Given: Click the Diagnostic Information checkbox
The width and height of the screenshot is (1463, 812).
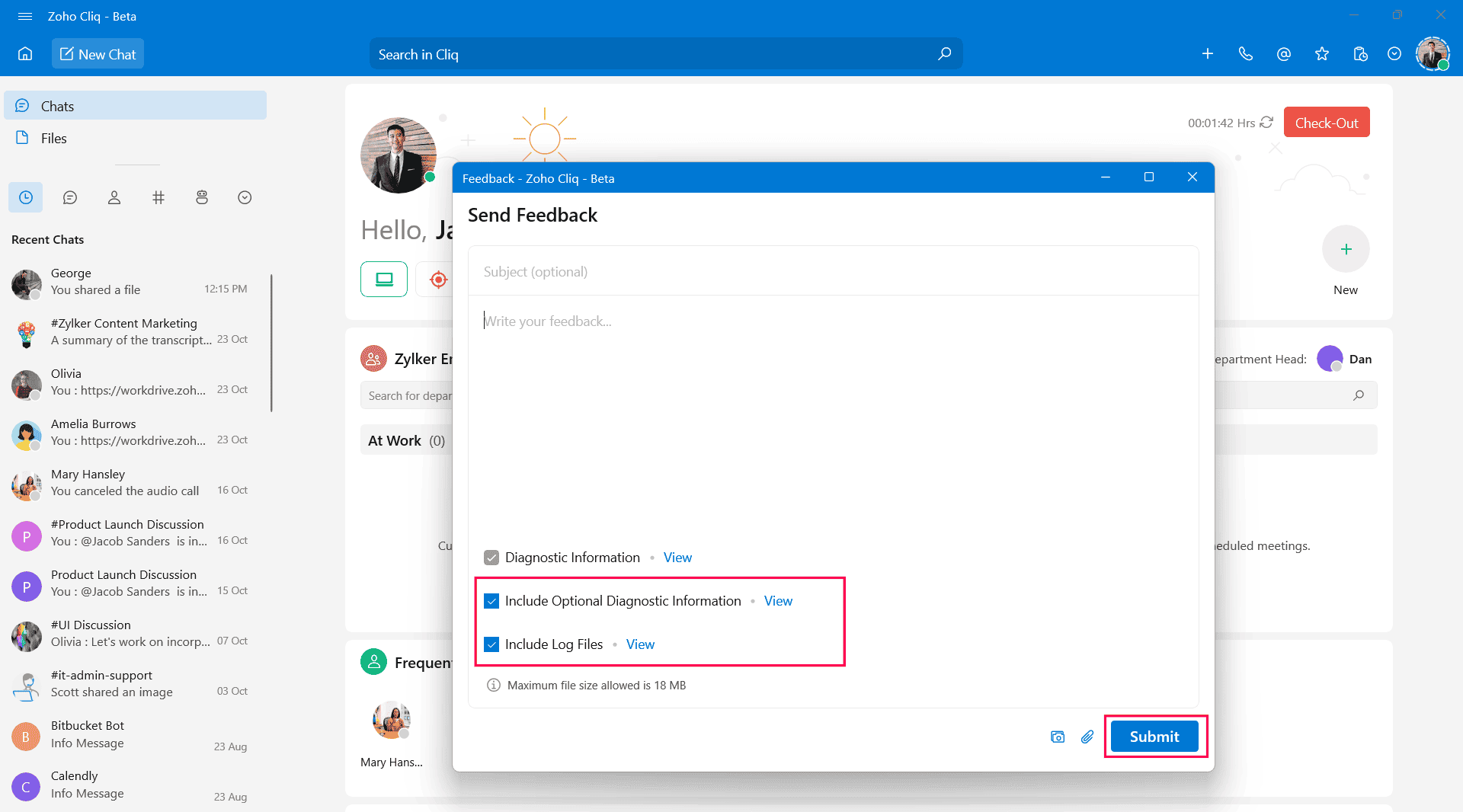Looking at the screenshot, I should pyautogui.click(x=491, y=558).
